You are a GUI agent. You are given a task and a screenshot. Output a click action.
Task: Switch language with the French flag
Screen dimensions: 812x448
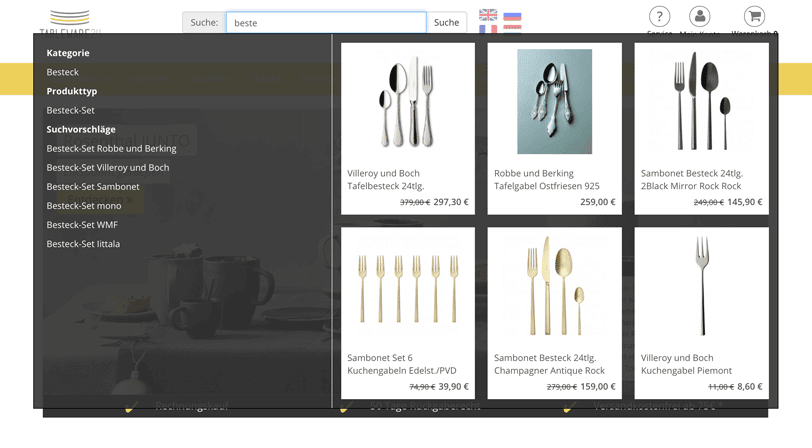click(488, 29)
